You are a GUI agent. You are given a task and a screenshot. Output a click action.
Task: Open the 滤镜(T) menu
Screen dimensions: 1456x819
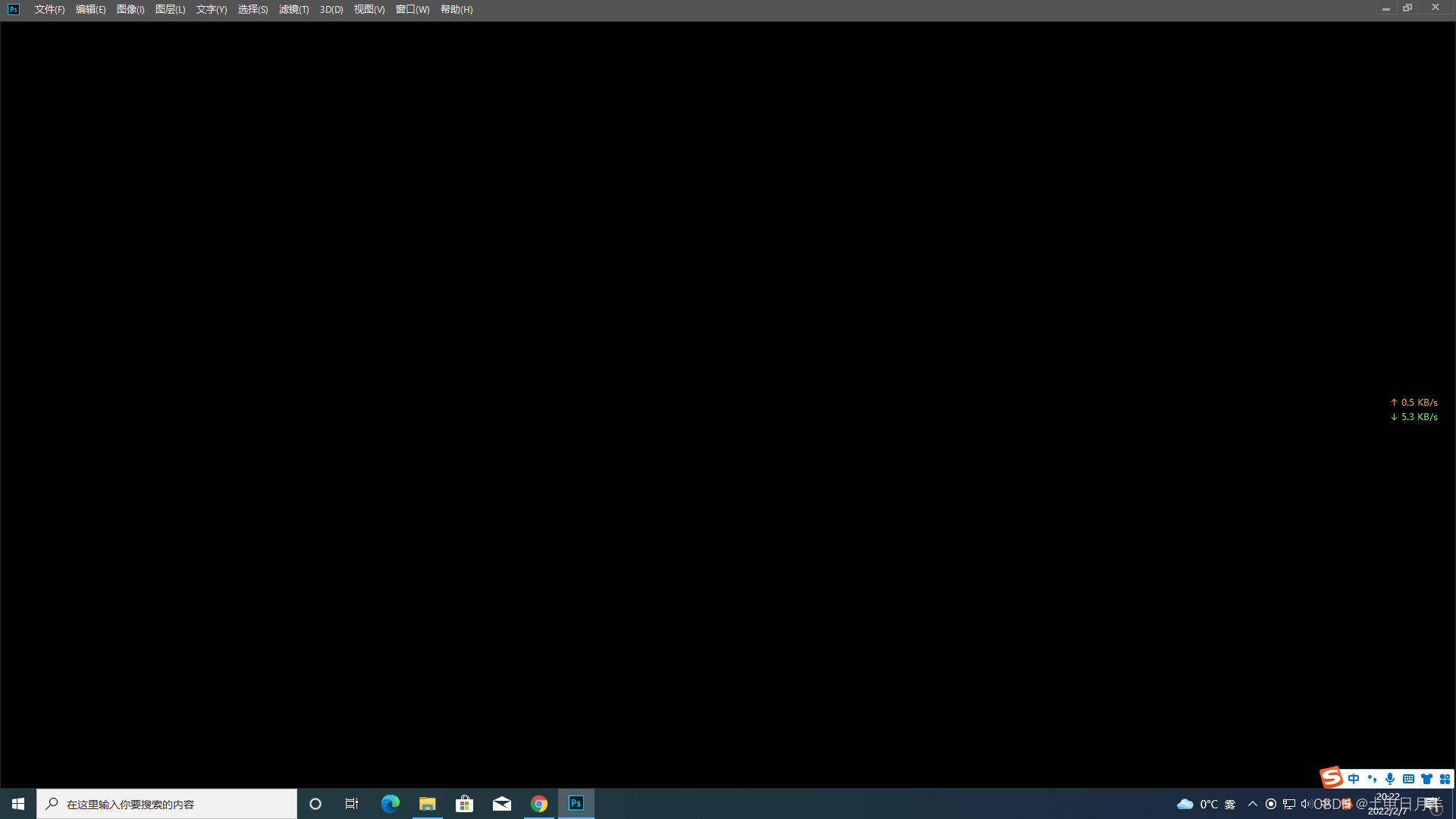tap(293, 9)
